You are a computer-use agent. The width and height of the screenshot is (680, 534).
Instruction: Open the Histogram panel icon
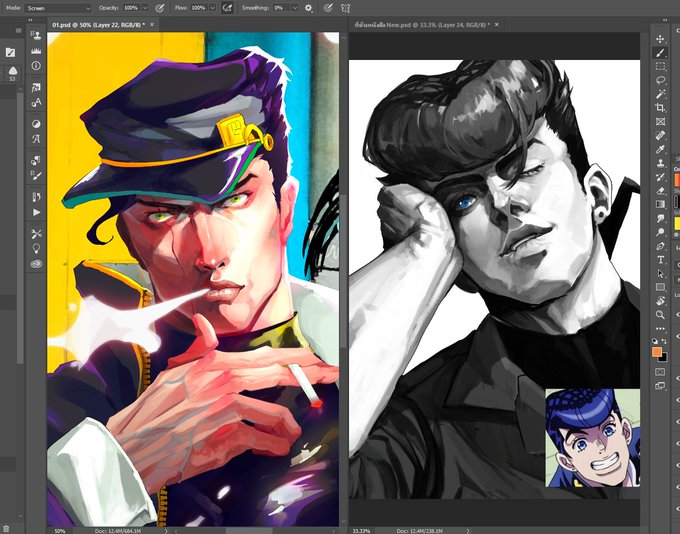pyautogui.click(x=36, y=51)
